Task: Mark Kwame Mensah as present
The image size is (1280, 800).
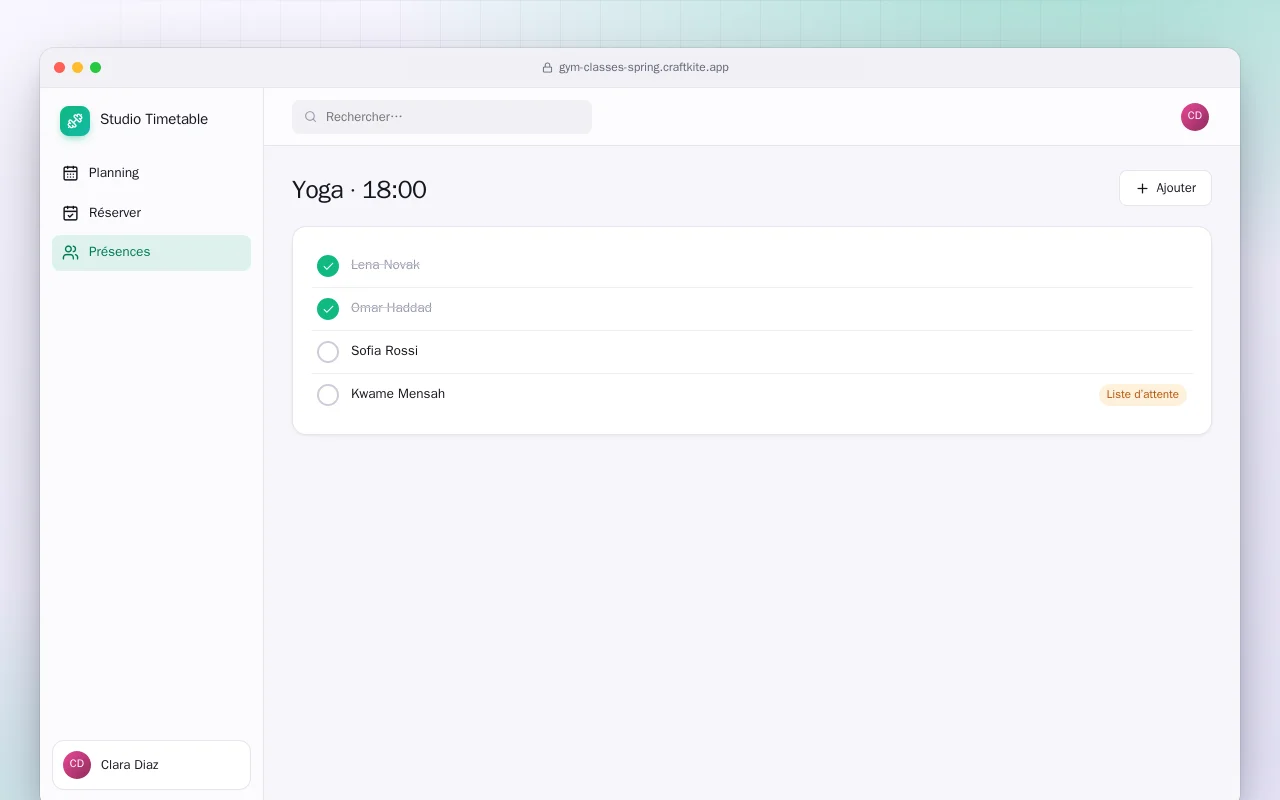Action: click(328, 395)
